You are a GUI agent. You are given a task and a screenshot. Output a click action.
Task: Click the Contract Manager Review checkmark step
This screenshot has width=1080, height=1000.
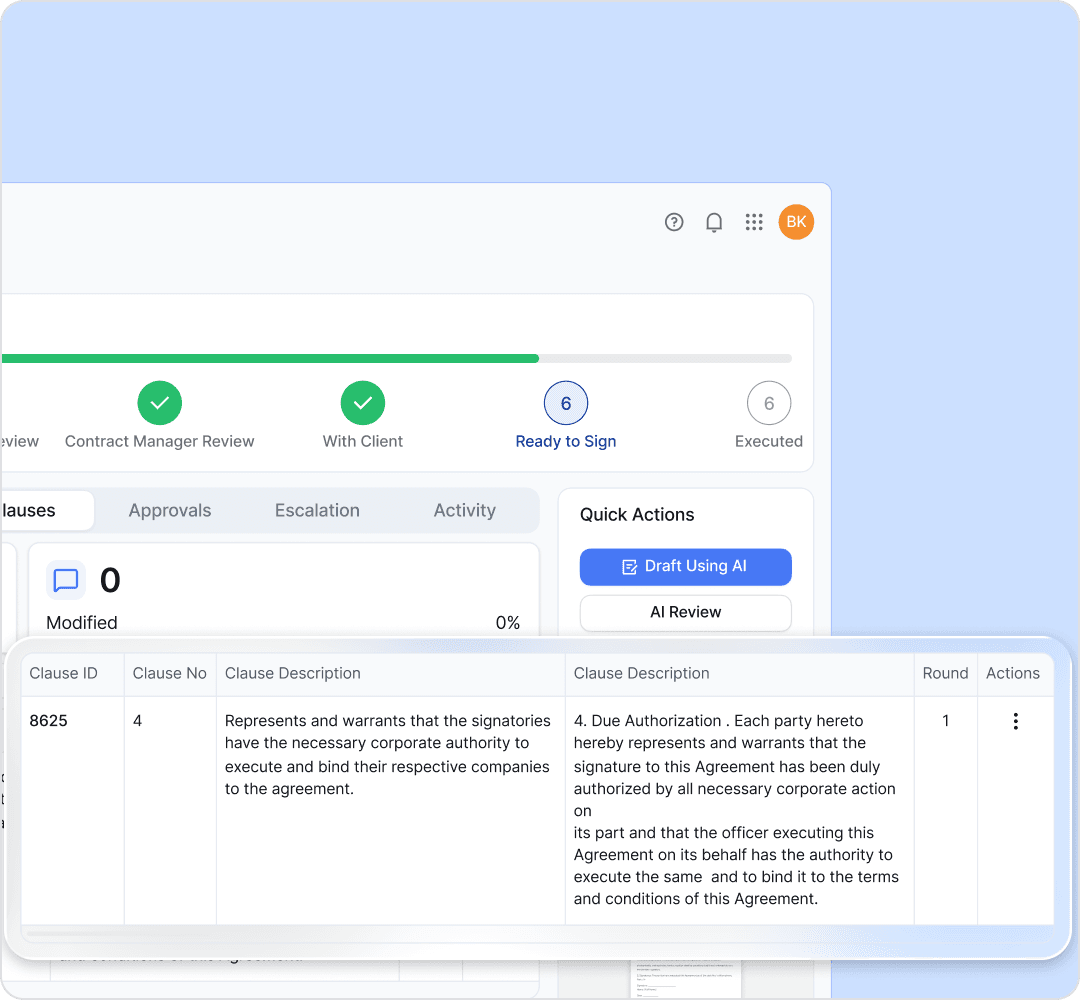tap(160, 403)
